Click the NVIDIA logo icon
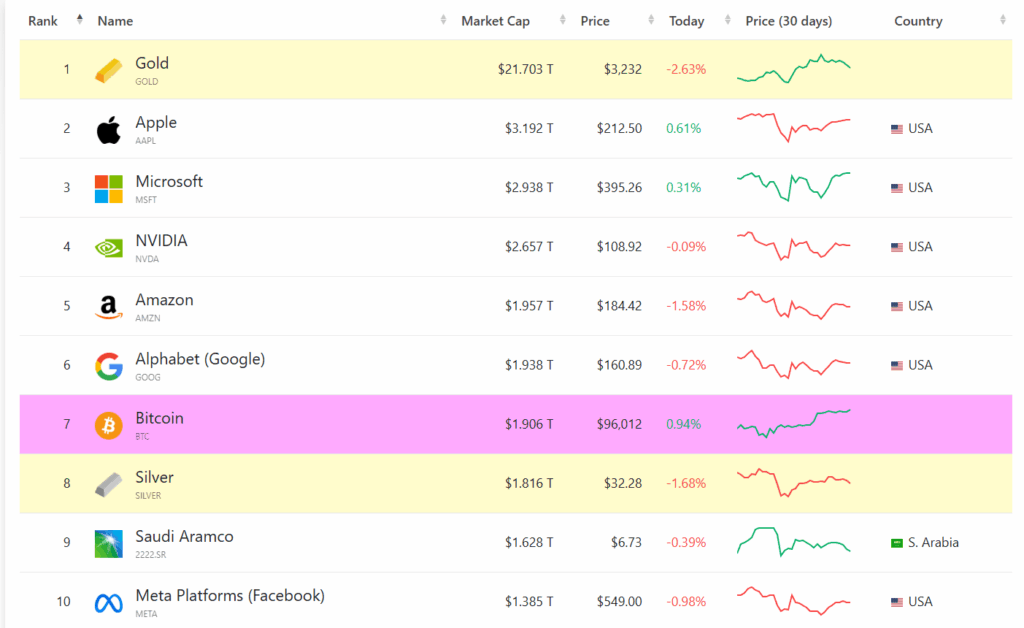The width and height of the screenshot is (1024, 628). coord(108,247)
